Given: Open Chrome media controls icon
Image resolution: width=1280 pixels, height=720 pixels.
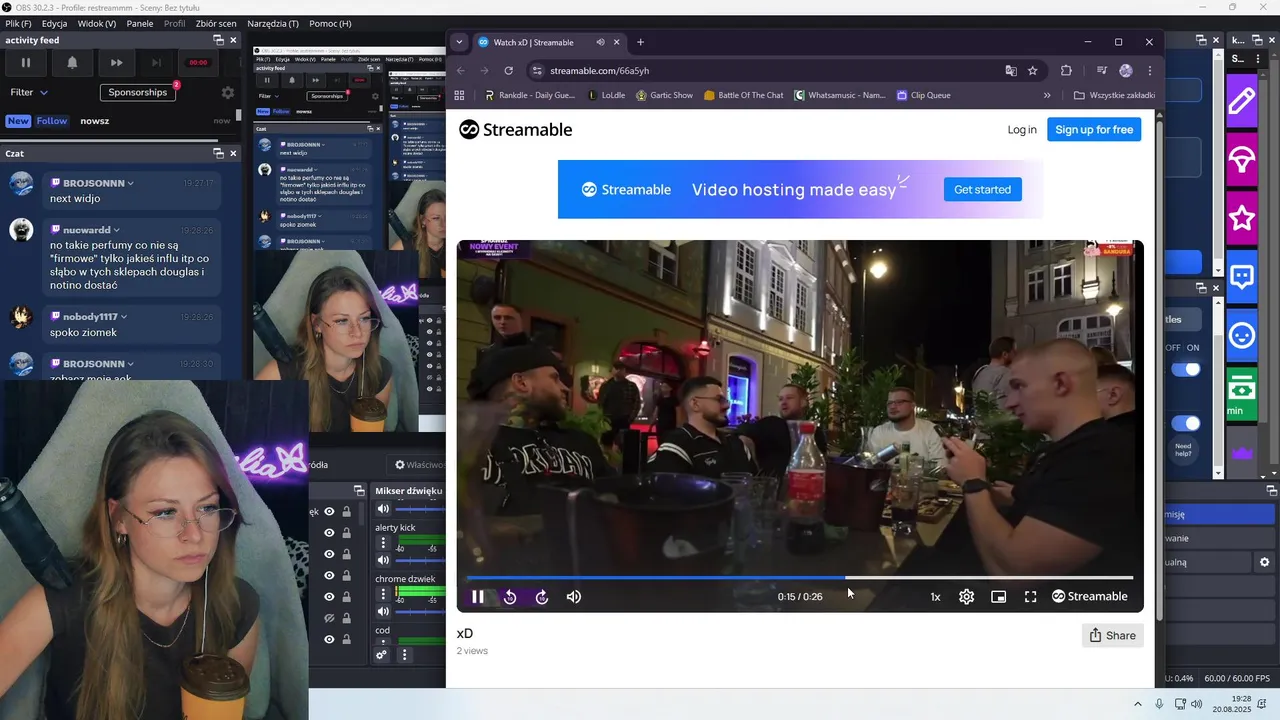Looking at the screenshot, I should pyautogui.click(x=1101, y=71).
